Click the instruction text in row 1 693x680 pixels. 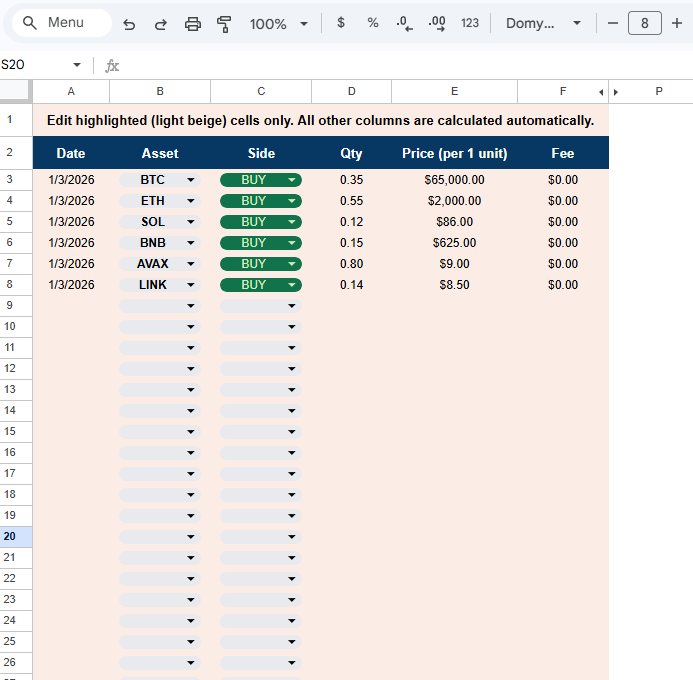coord(320,121)
